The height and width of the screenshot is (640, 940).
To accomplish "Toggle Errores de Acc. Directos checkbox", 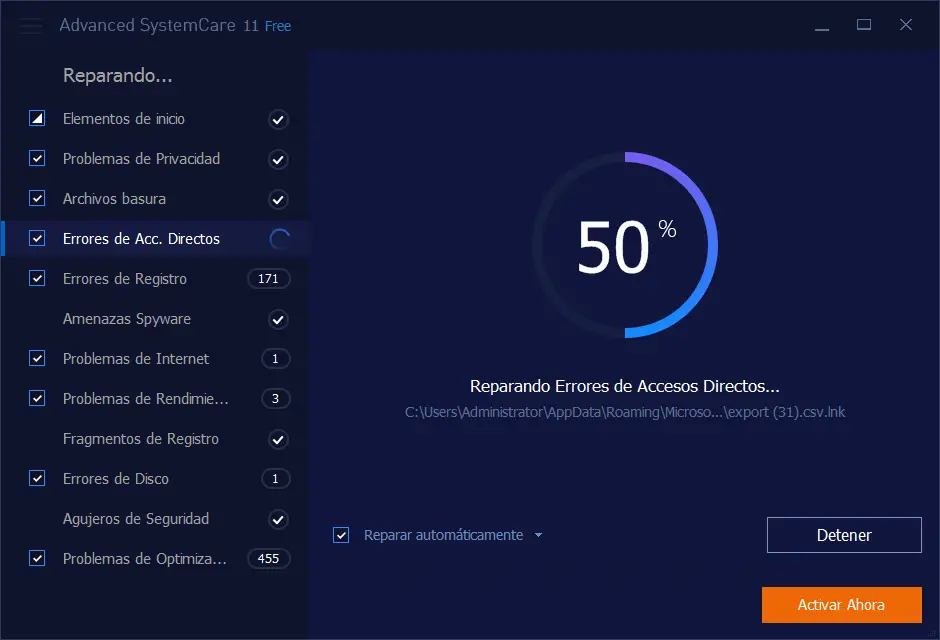I will [x=37, y=239].
